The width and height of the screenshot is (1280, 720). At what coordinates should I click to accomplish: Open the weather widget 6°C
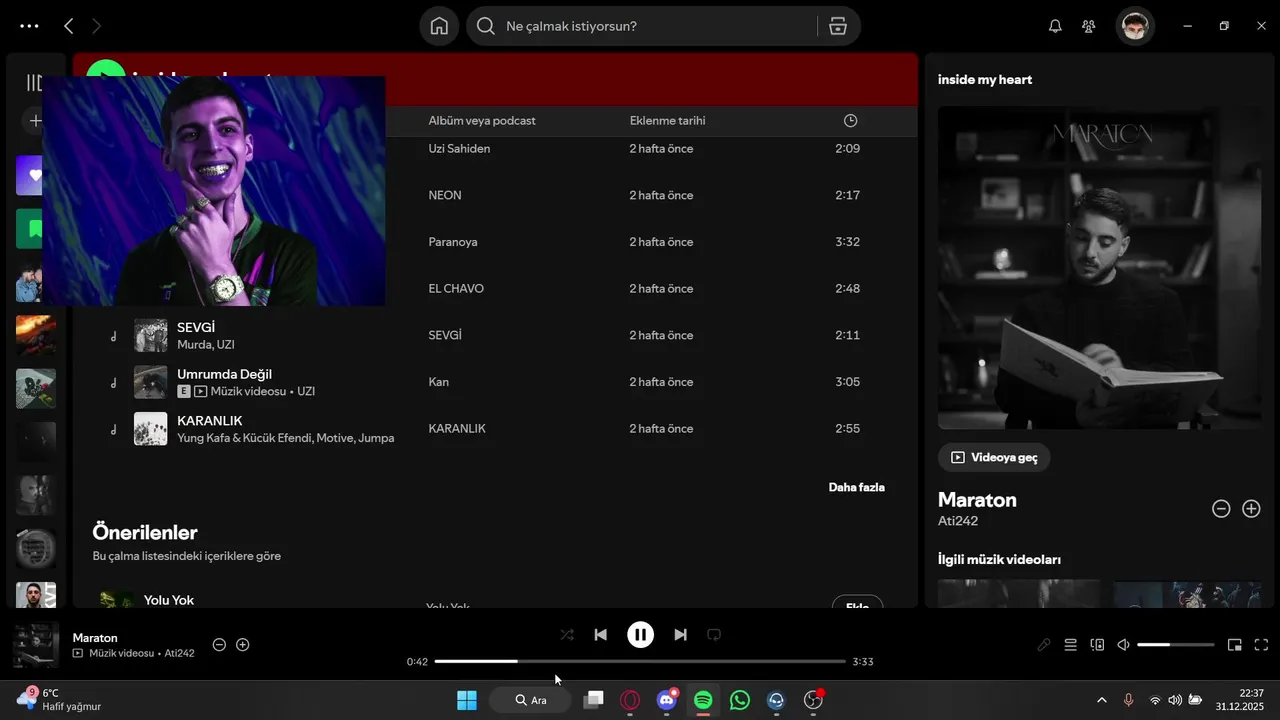tap(58, 700)
